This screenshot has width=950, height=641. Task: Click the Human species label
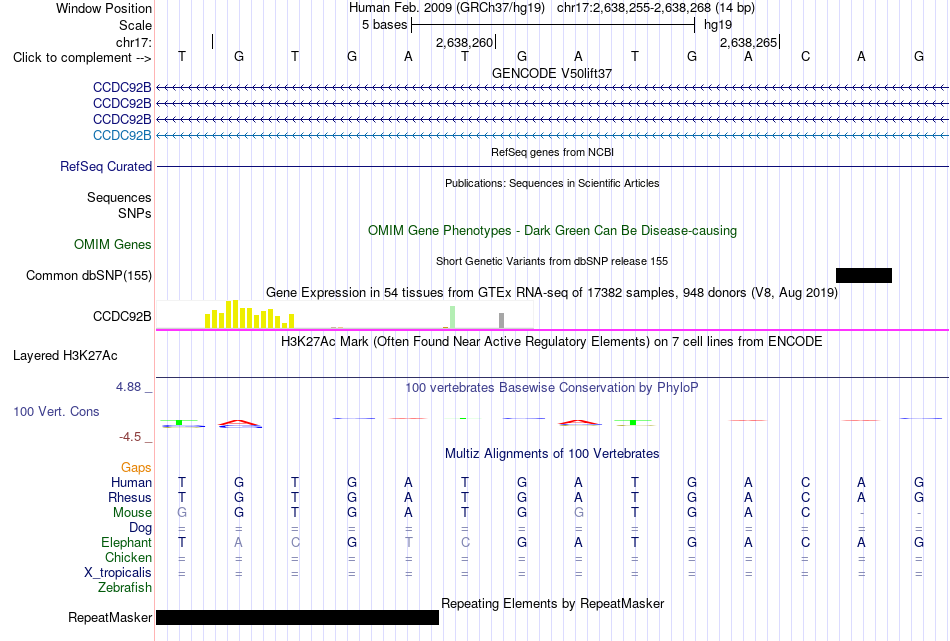pos(131,482)
